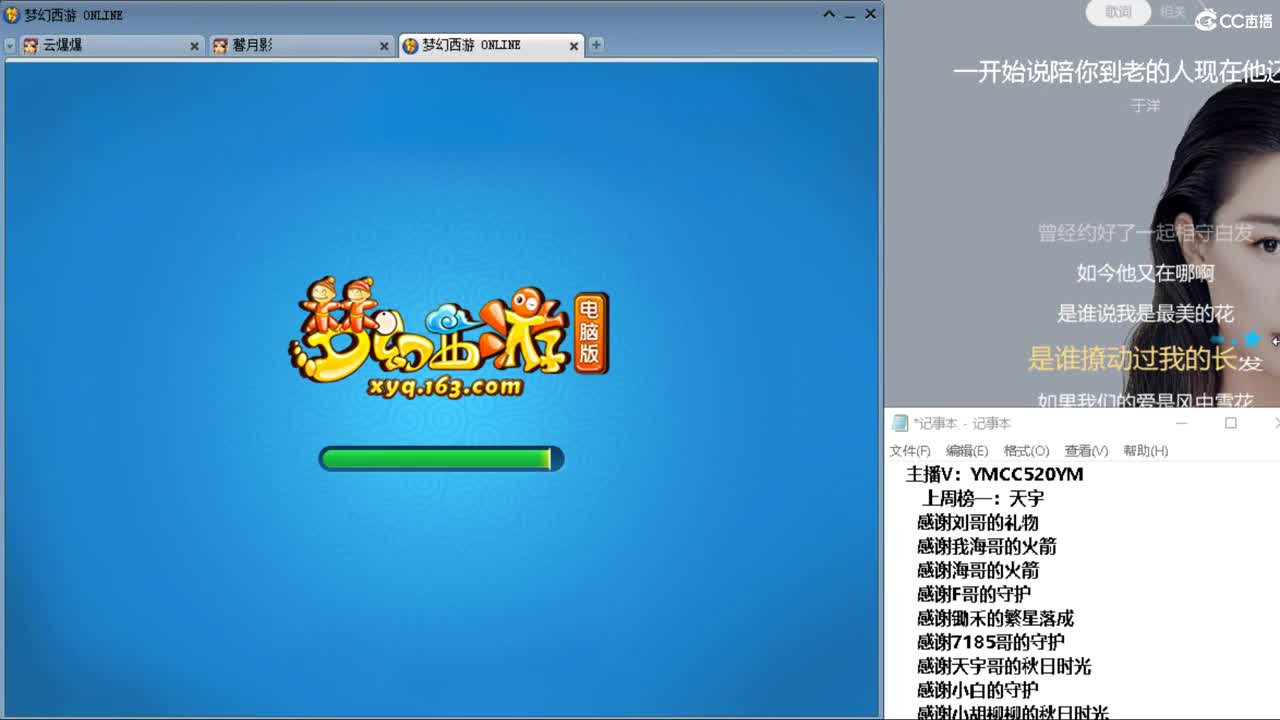This screenshot has height=720, width=1280.
Task: Close the 云爆爆 tab
Action: [x=194, y=46]
